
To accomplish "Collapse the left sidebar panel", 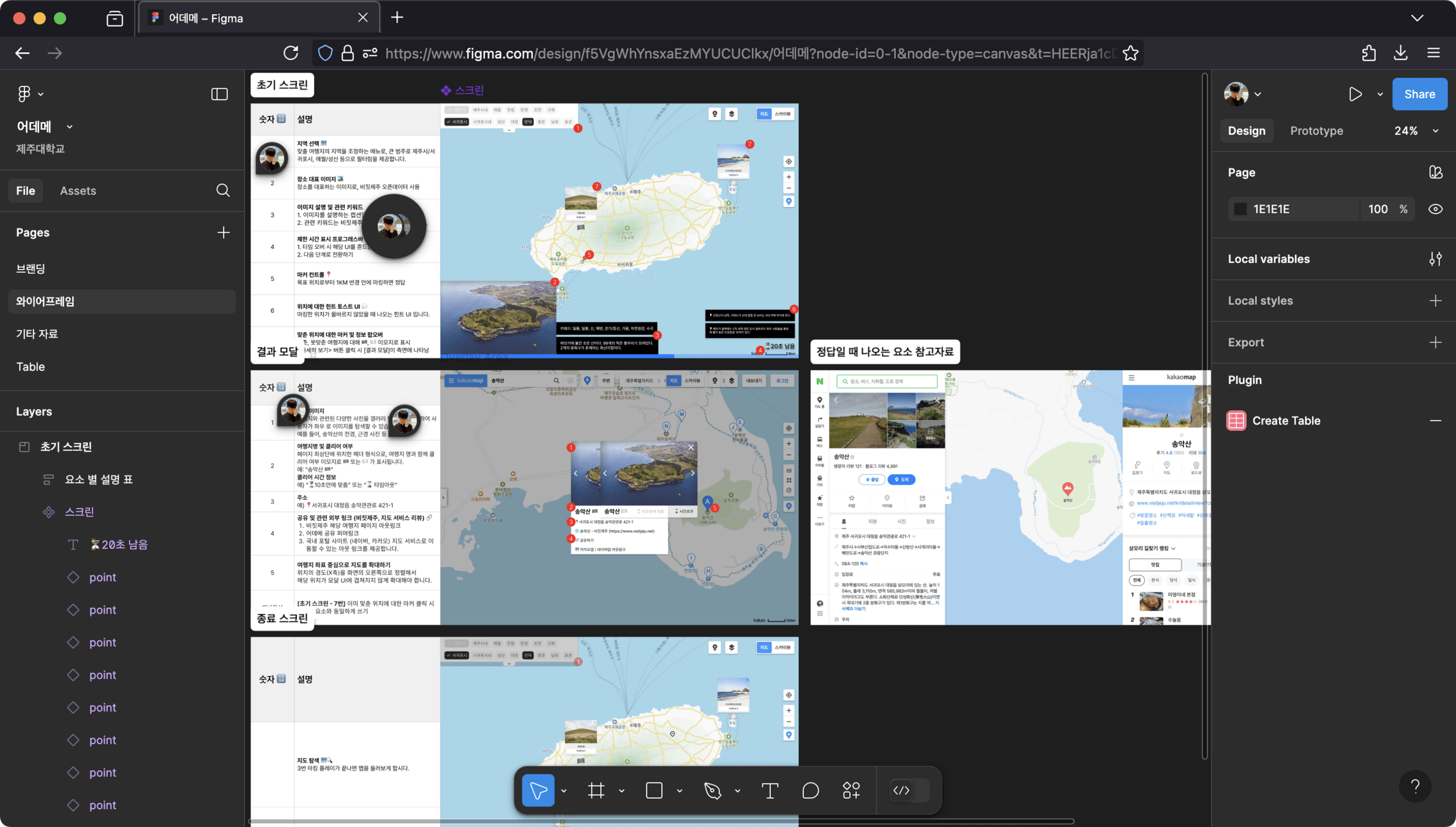I will [219, 94].
